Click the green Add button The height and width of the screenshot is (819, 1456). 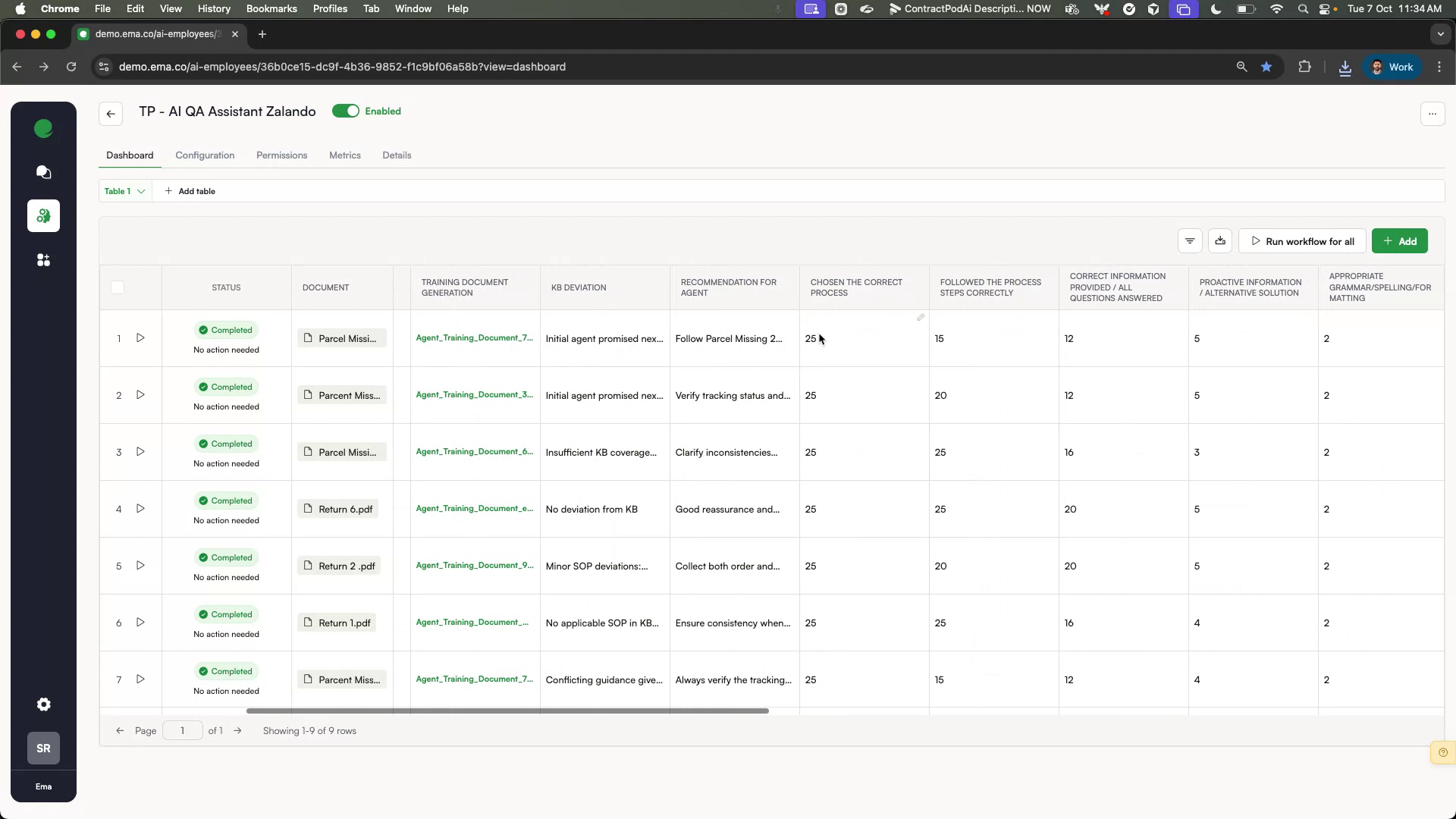coord(1400,240)
